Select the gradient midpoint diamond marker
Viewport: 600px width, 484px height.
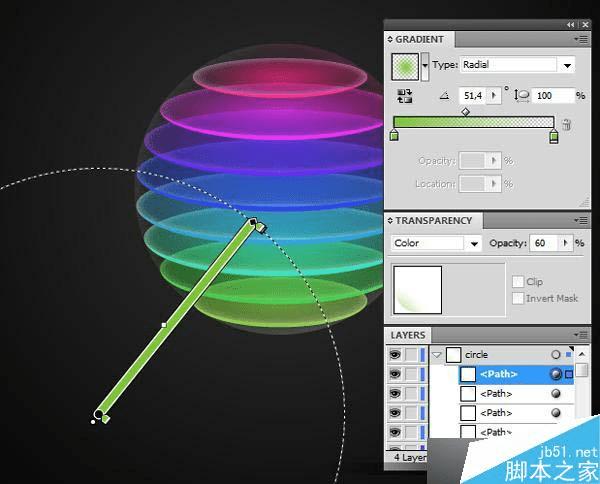465,112
